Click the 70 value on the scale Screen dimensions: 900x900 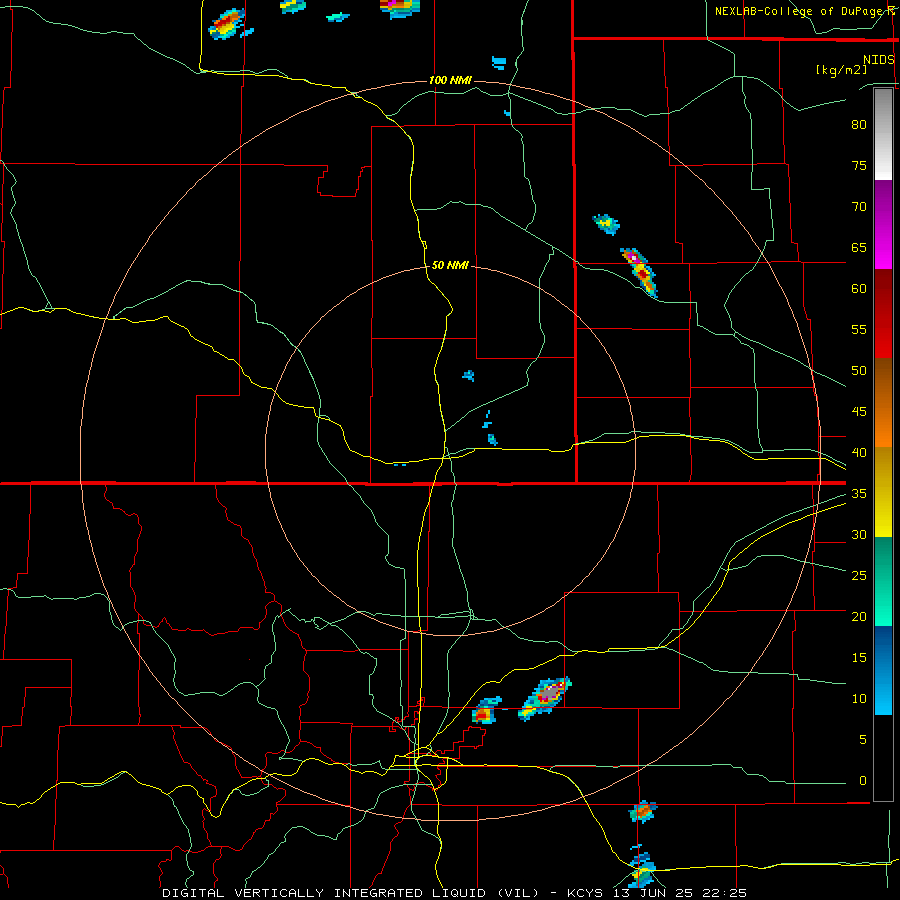coord(859,207)
